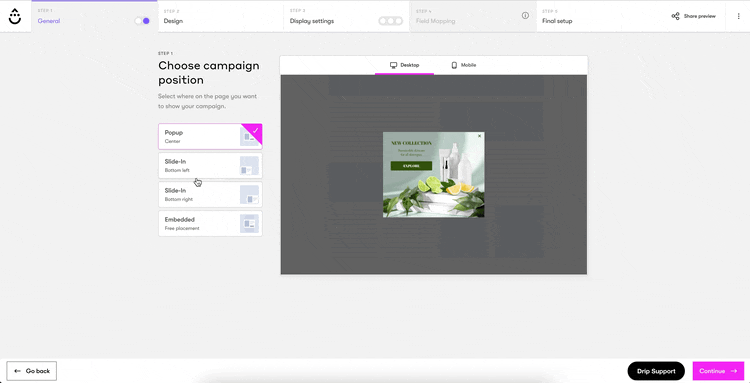Close the preview popup with X

(x=479, y=136)
